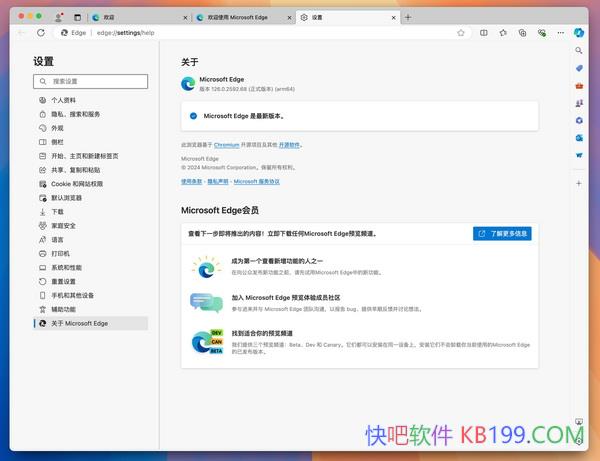The width and height of the screenshot is (600, 461).
Task: Open the Microsoft 服务协议 link
Action: (257, 182)
